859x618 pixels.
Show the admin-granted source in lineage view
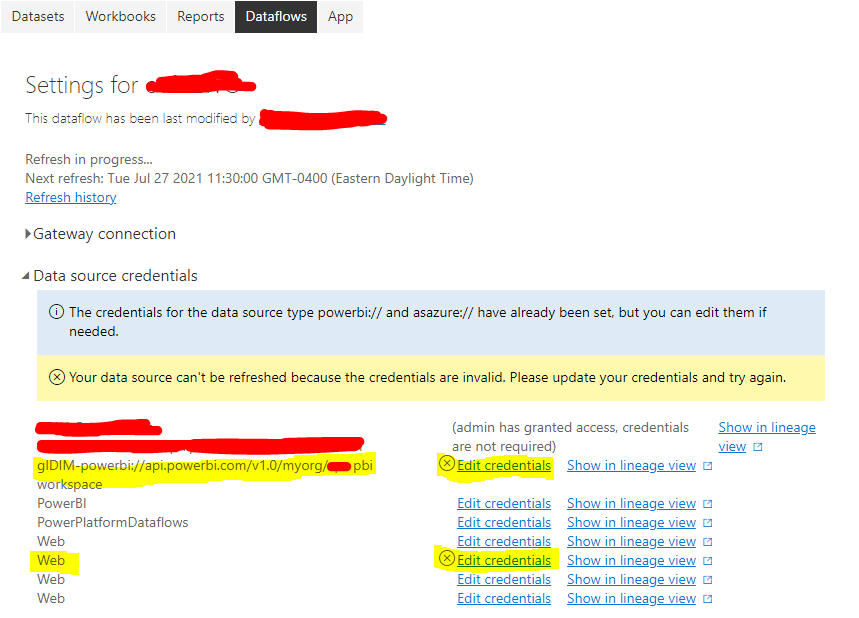click(x=767, y=437)
